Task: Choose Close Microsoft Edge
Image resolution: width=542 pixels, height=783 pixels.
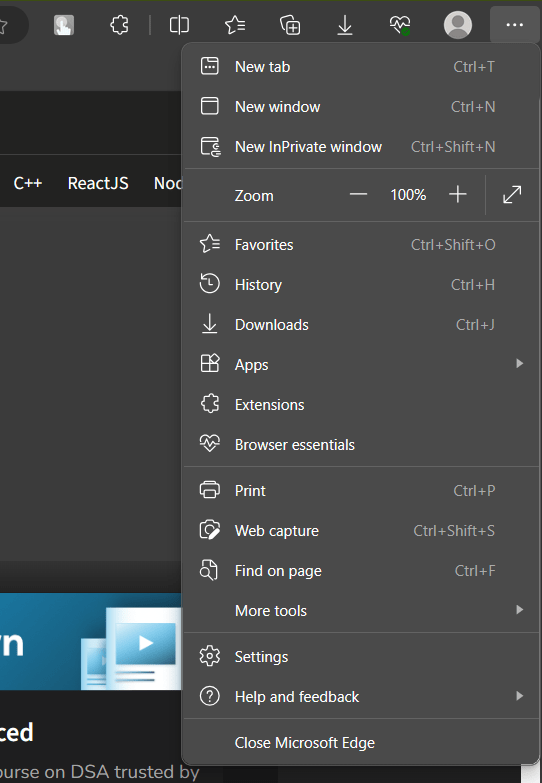Action: [361, 743]
